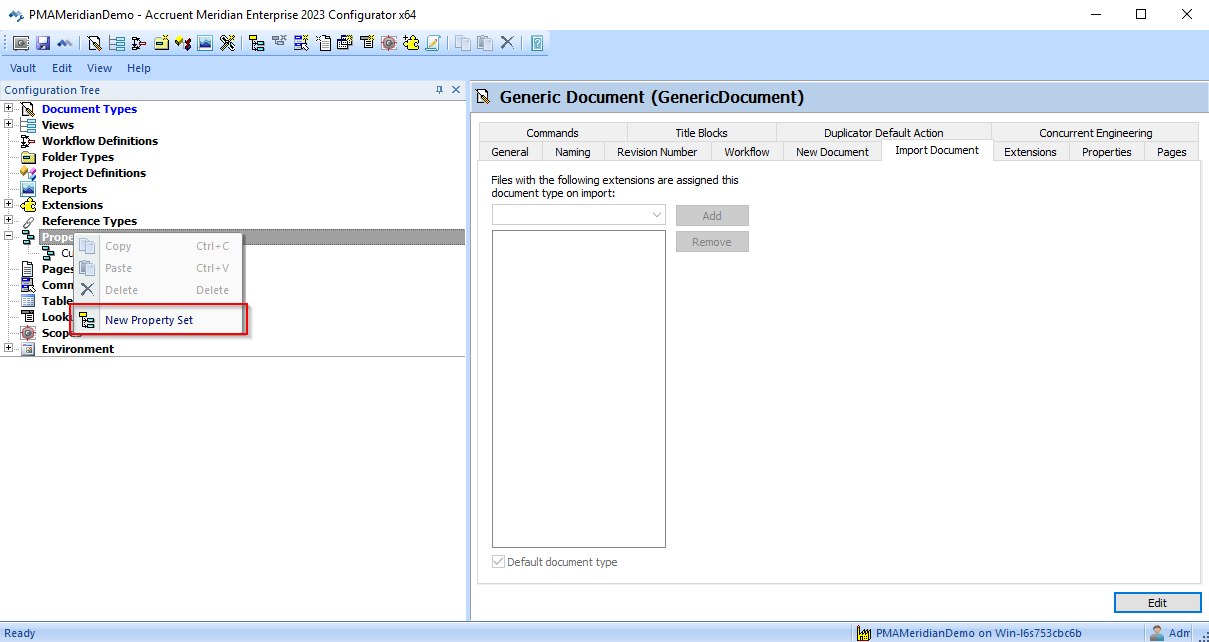Switch to the General tab
Image resolution: width=1209 pixels, height=642 pixels.
coord(510,152)
